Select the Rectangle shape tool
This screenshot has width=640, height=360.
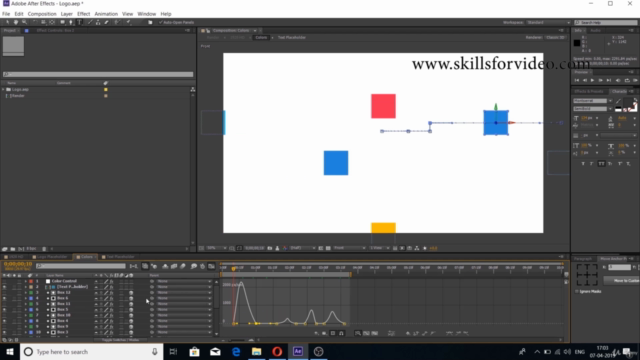62,22
